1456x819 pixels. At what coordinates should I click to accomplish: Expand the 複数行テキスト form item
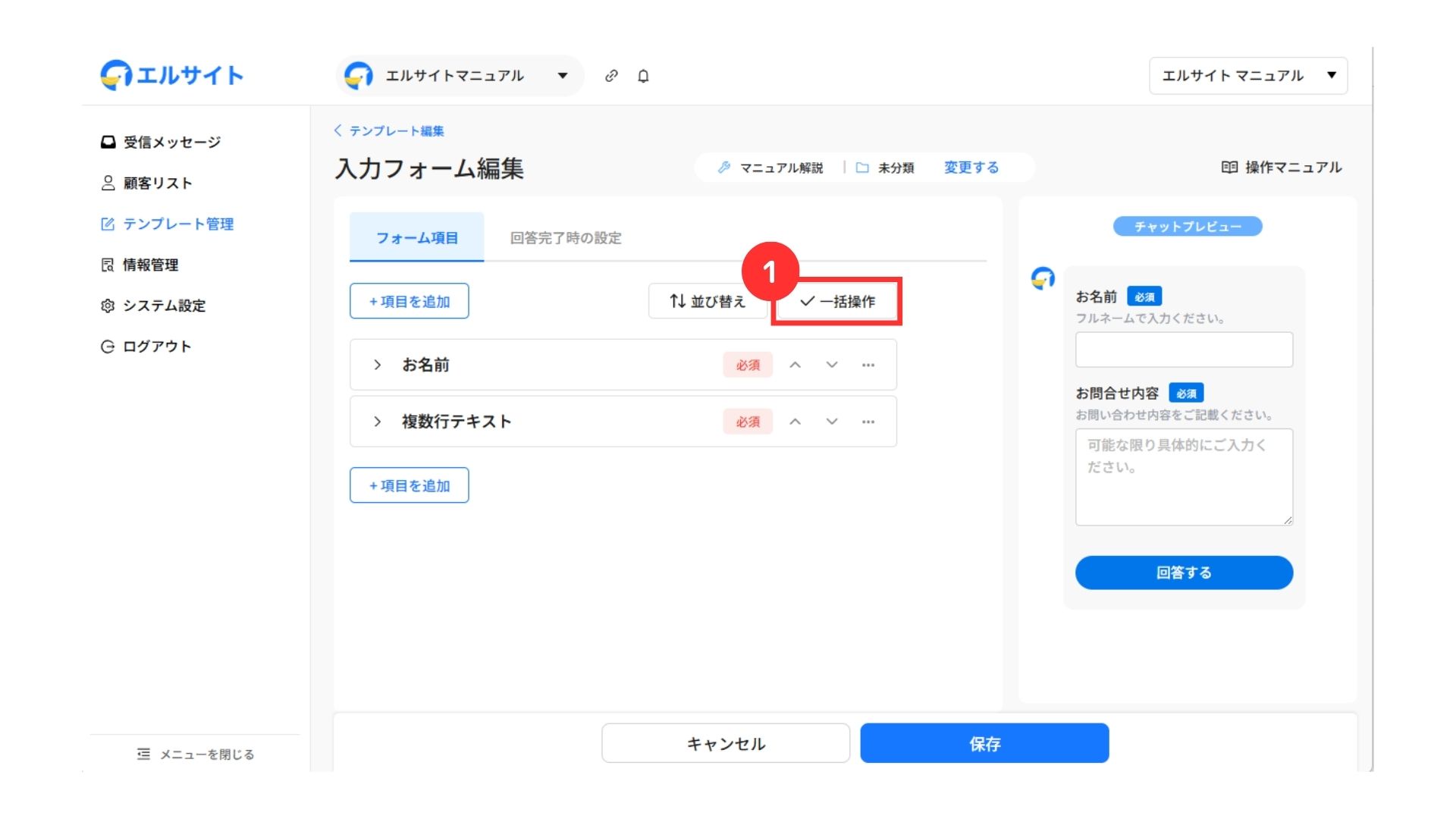coord(377,422)
